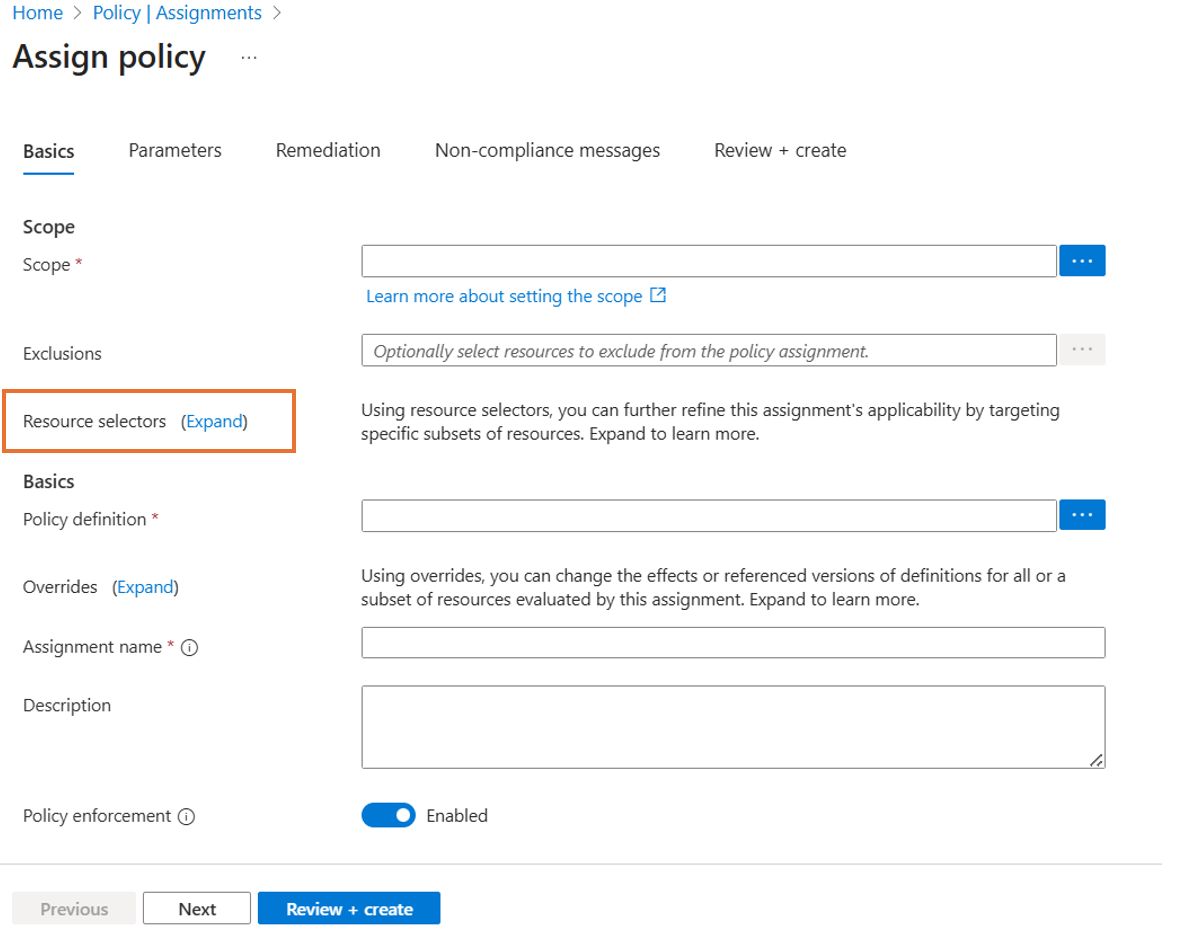Focus the Exclusions input field
The image size is (1201, 946).
(x=709, y=350)
